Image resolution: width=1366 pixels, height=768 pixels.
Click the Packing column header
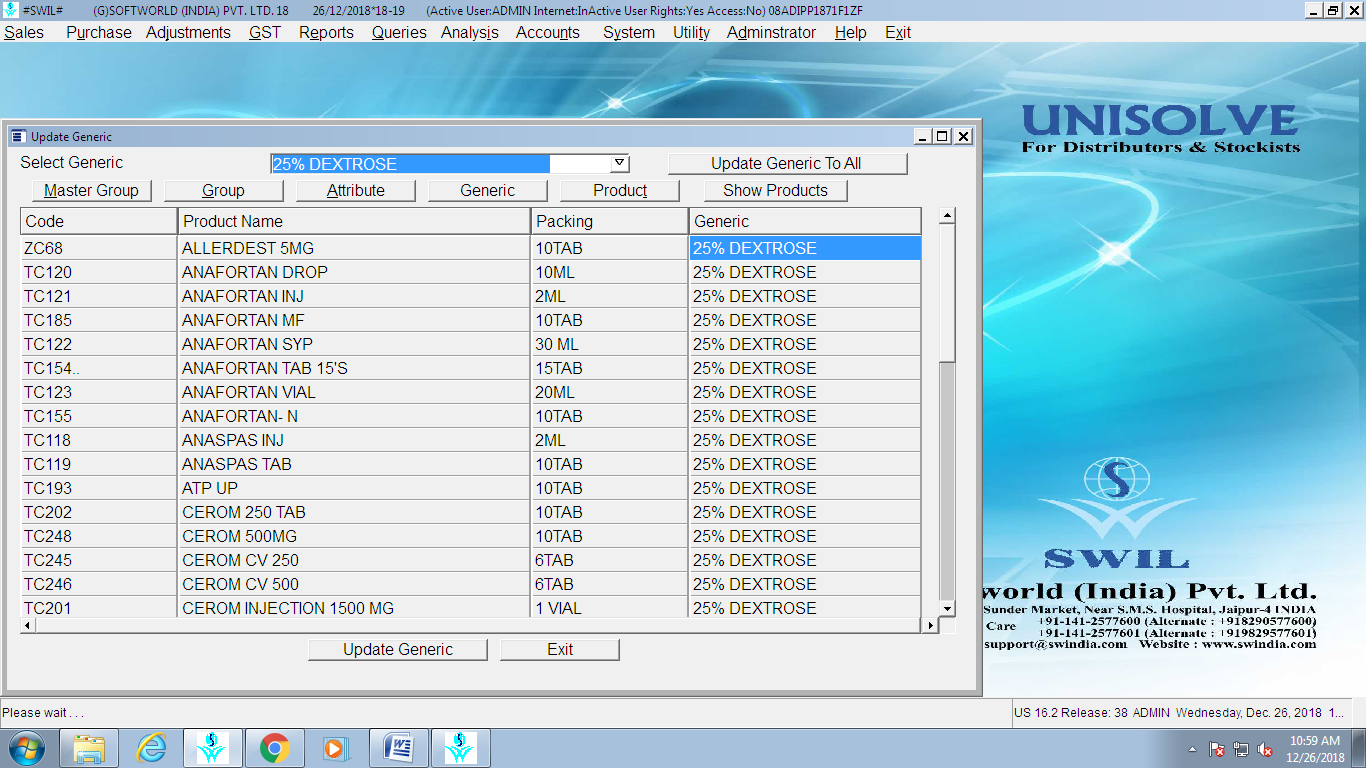tap(610, 221)
